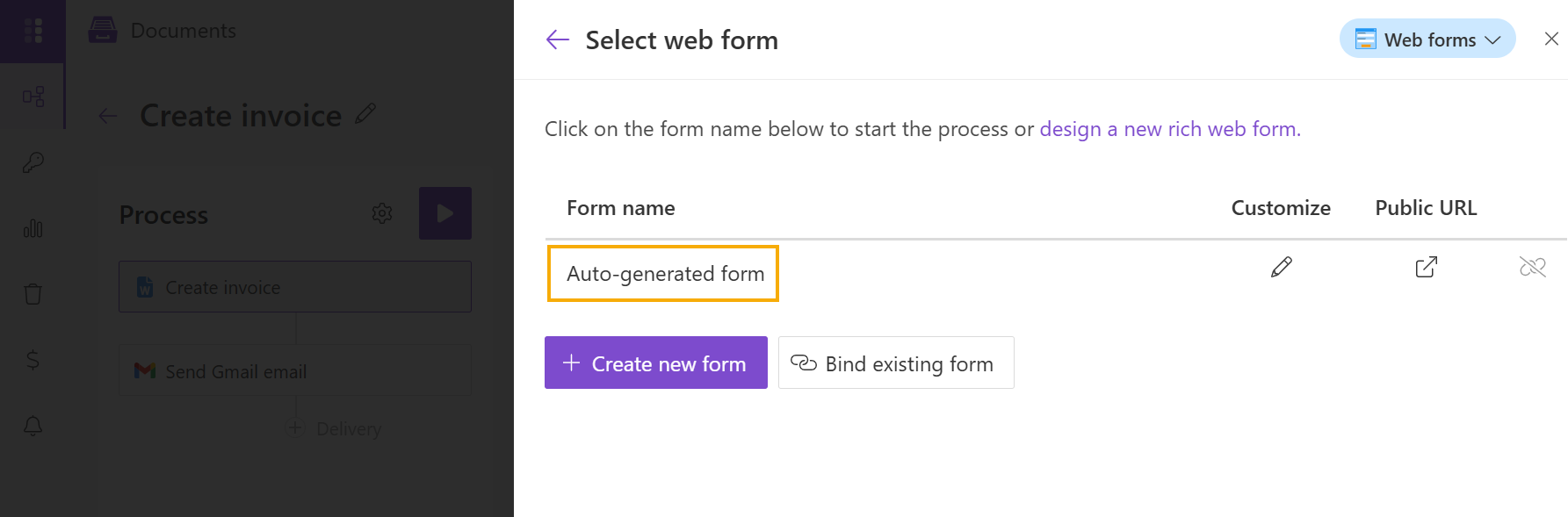The image size is (1568, 517).
Task: Click the design a new rich web form link
Action: pyautogui.click(x=1169, y=128)
